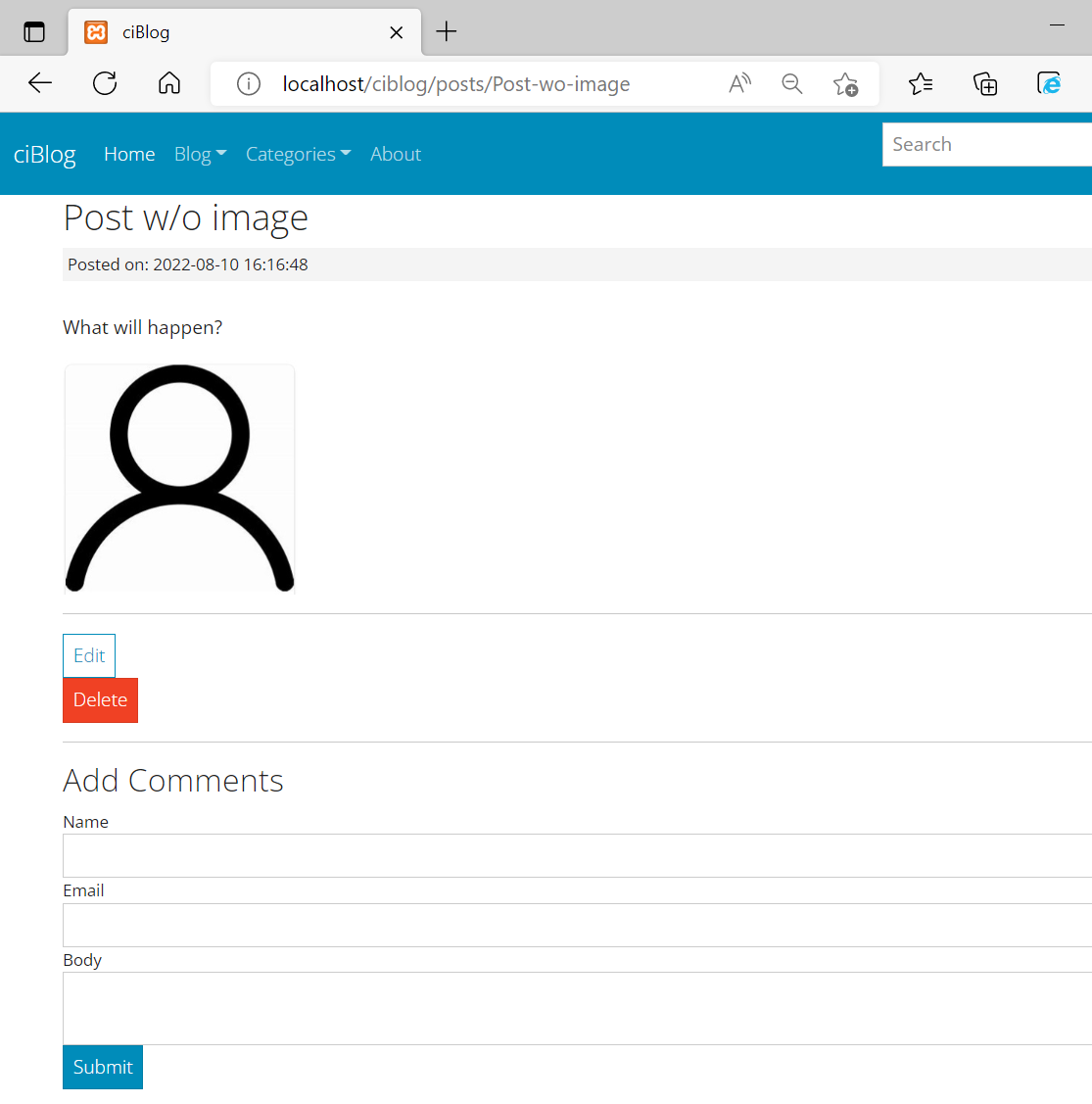Go to browser home icon
Screen dimensions: 1092x1104
[169, 84]
